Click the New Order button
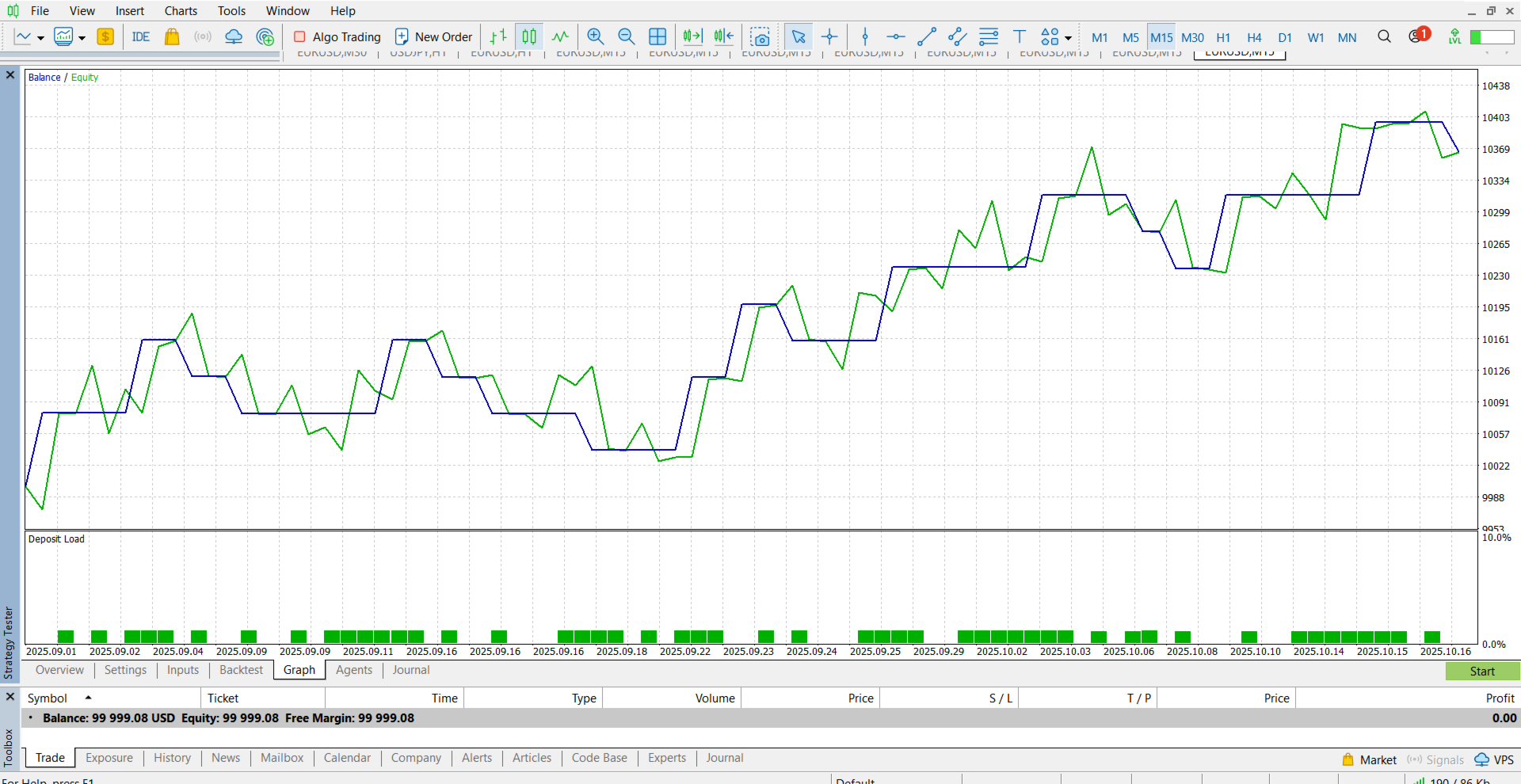The height and width of the screenshot is (784, 1521). pos(433,36)
